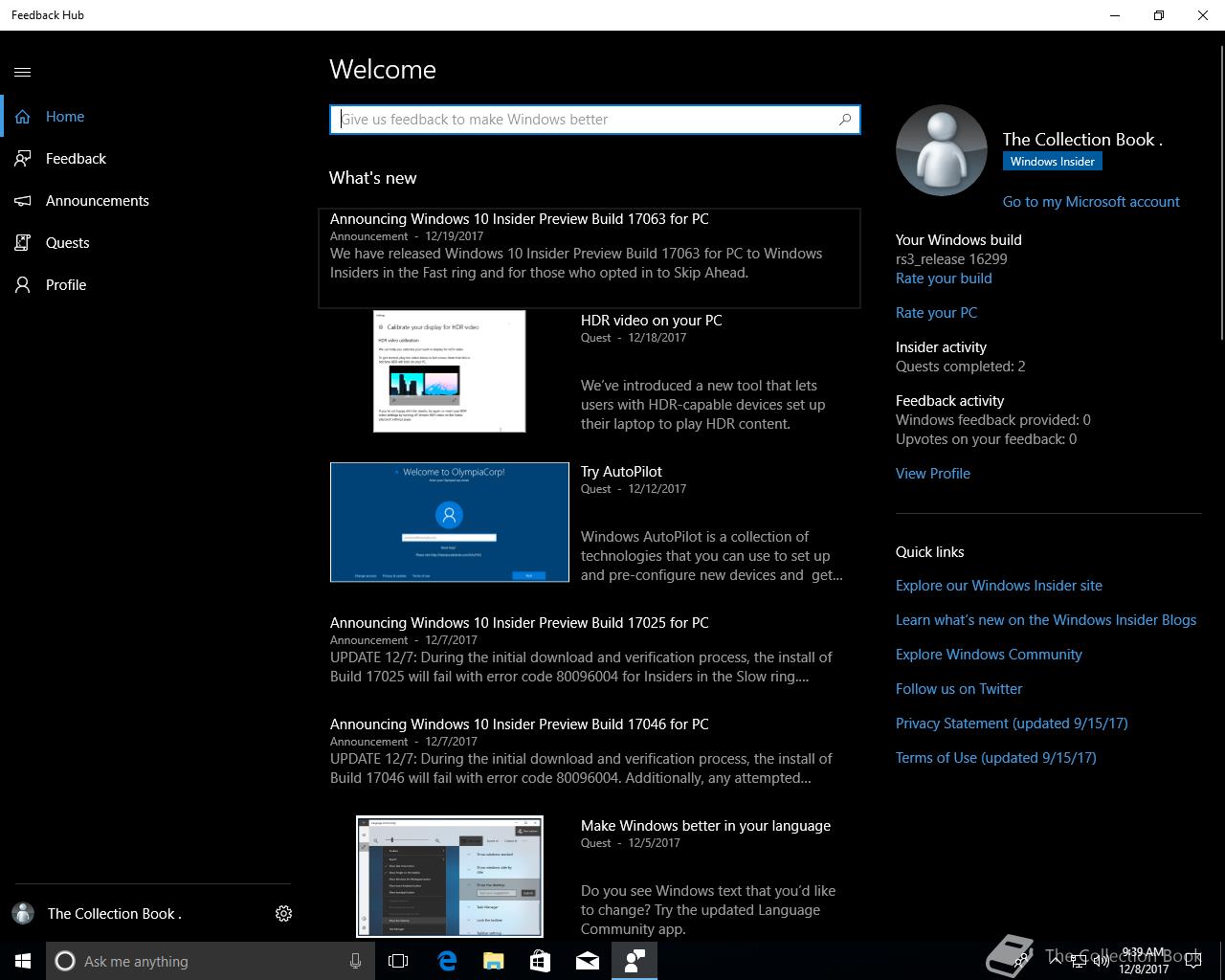Open View Profile link

[x=933, y=474]
